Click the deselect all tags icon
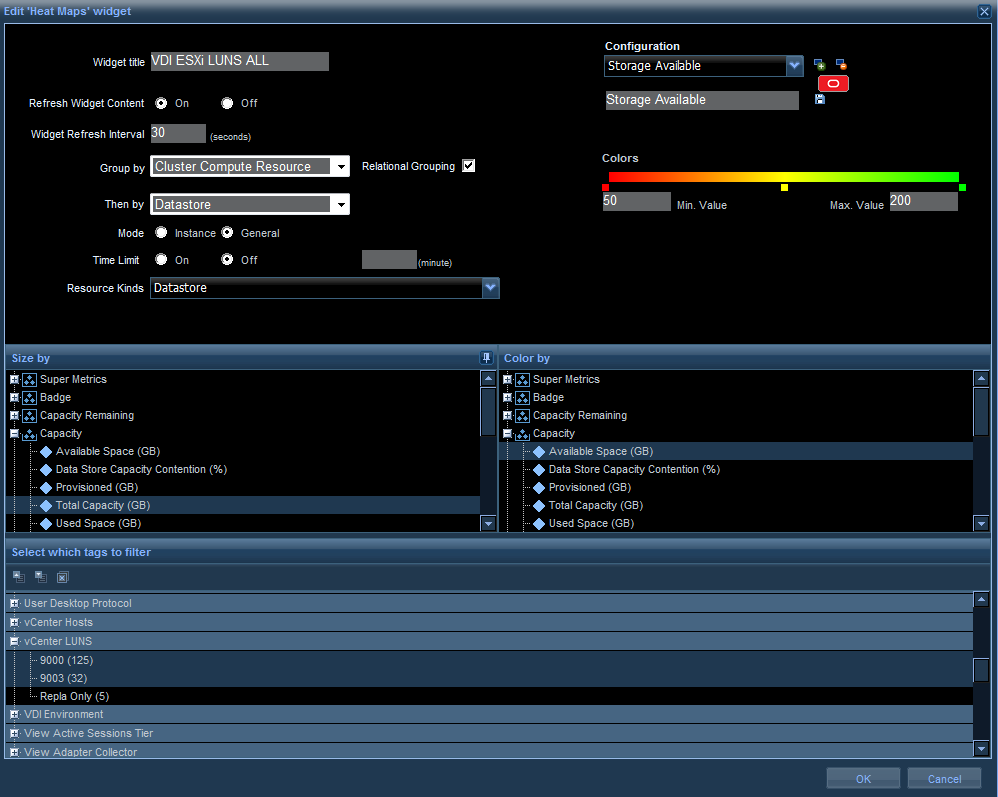 [x=62, y=577]
